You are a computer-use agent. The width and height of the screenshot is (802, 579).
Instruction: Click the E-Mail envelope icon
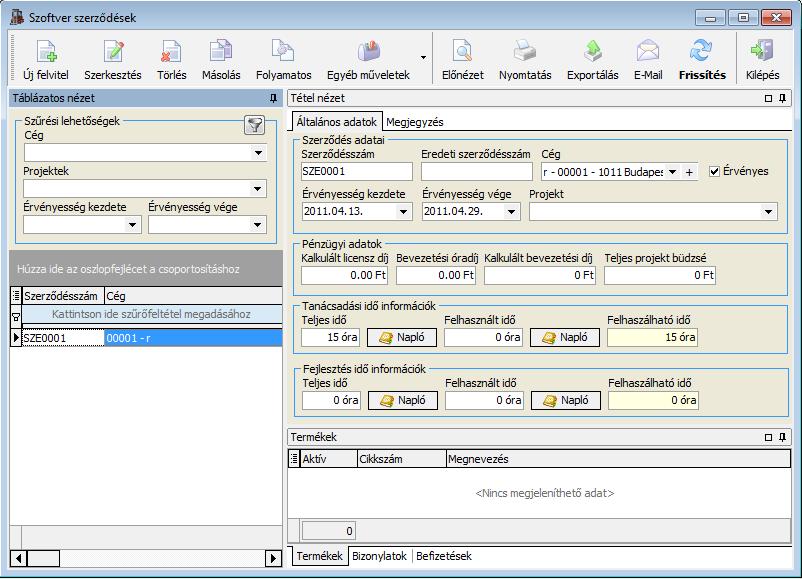648,52
